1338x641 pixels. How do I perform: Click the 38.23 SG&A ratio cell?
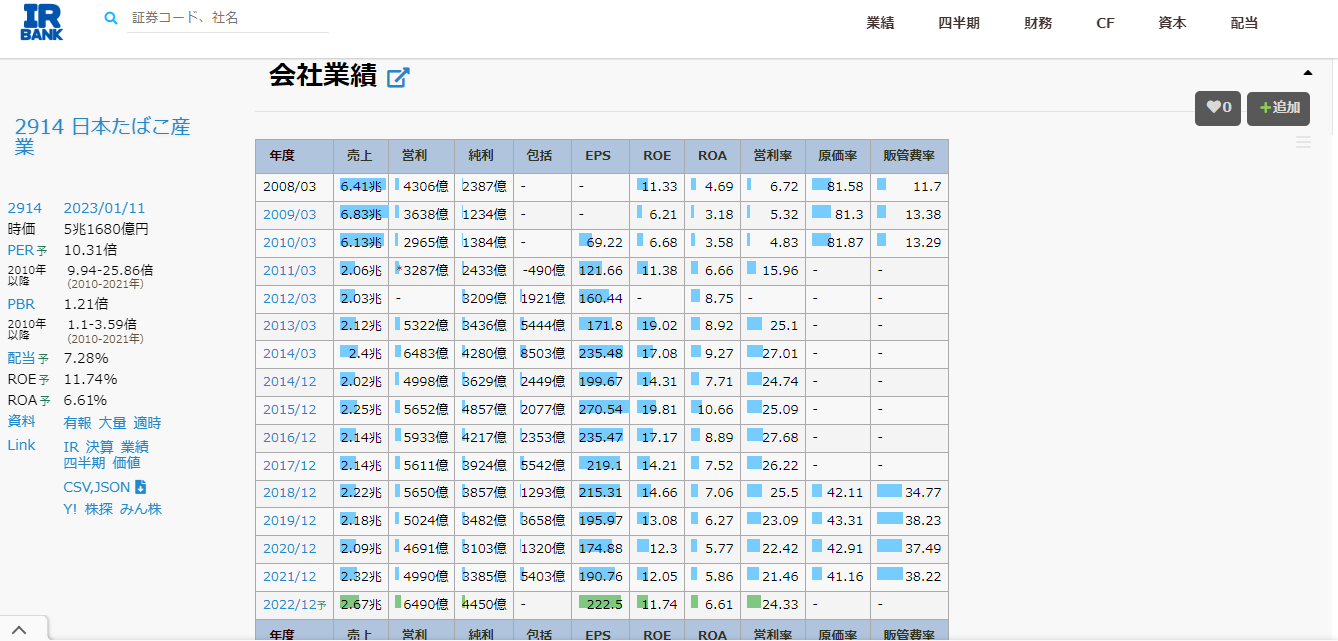pos(909,521)
